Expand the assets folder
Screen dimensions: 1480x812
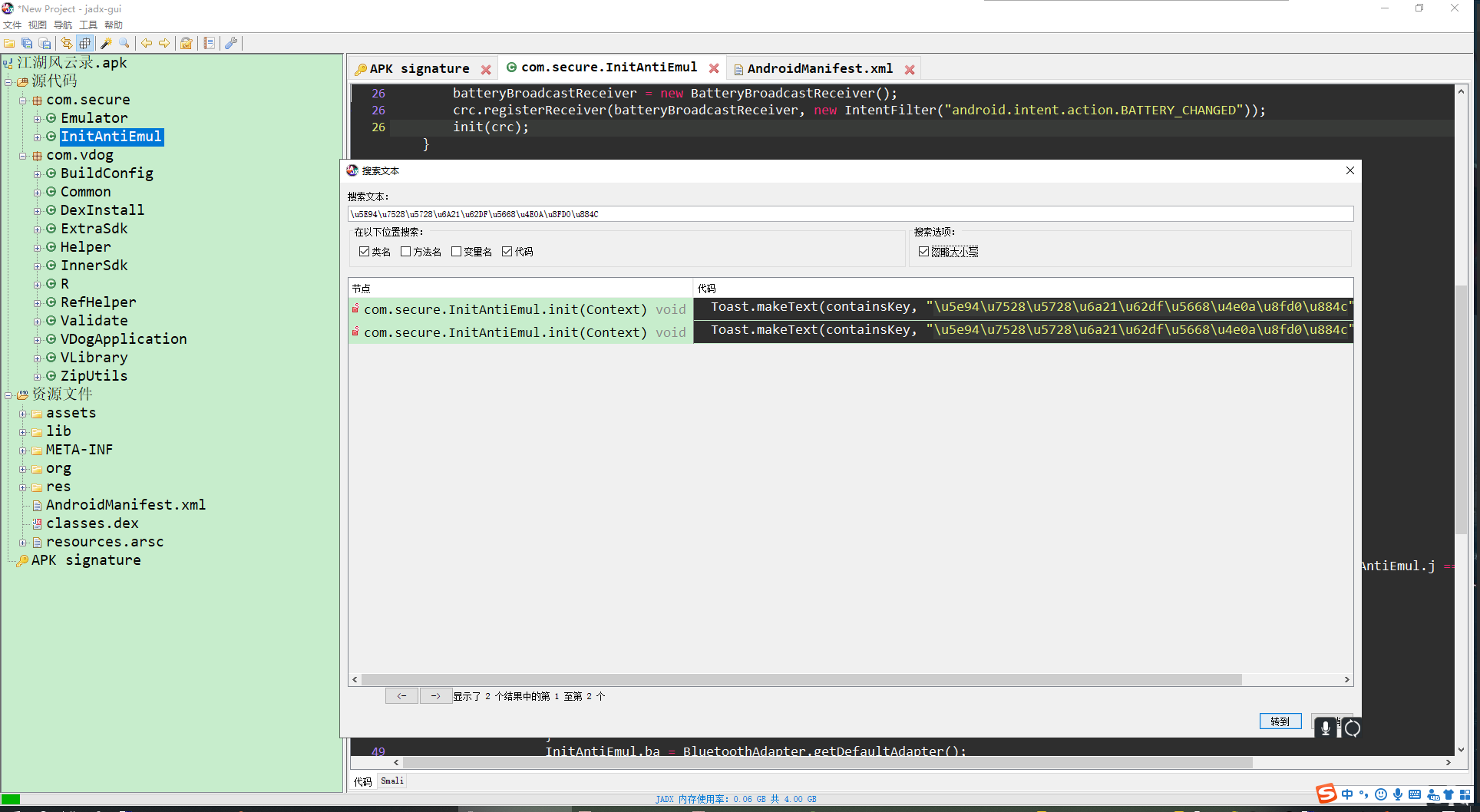(x=23, y=414)
